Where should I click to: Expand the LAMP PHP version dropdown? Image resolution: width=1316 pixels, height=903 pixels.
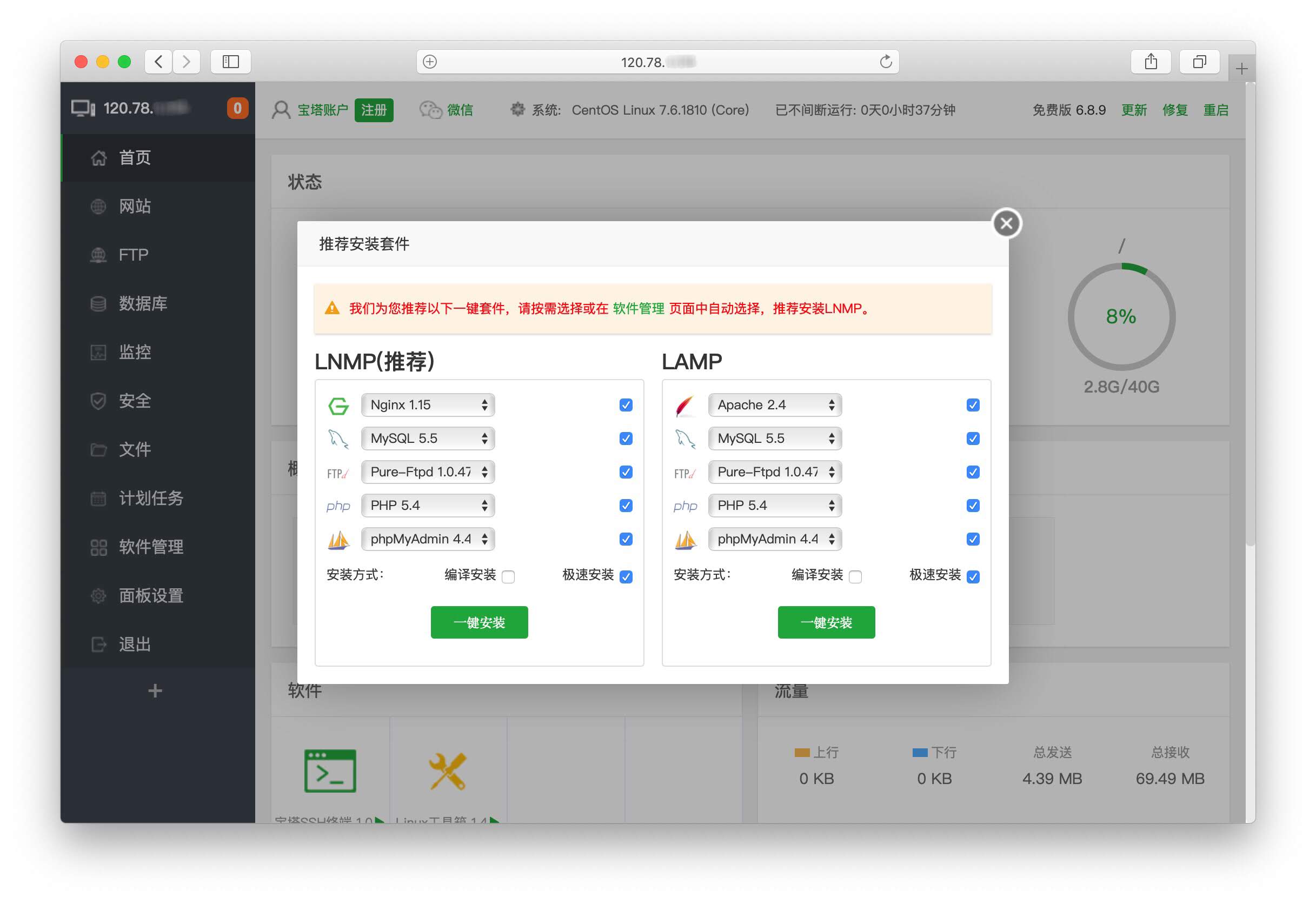774,505
